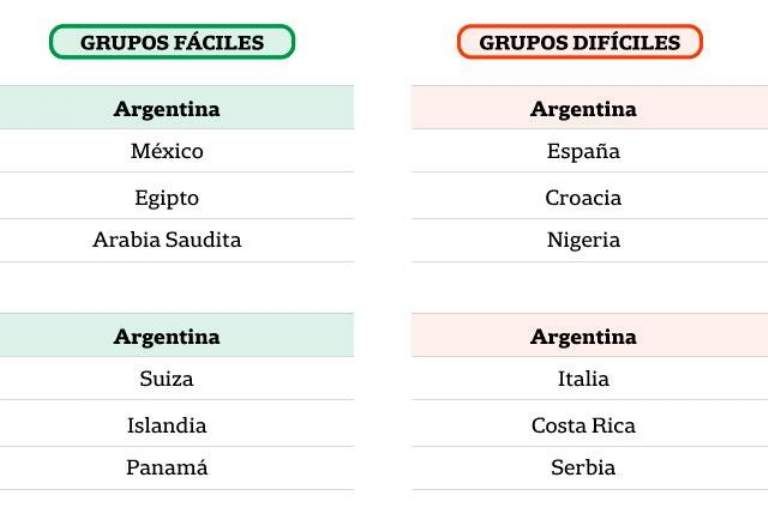Click the pink header band above Serbia group
This screenshot has height=513, width=768.
pos(700,336)
